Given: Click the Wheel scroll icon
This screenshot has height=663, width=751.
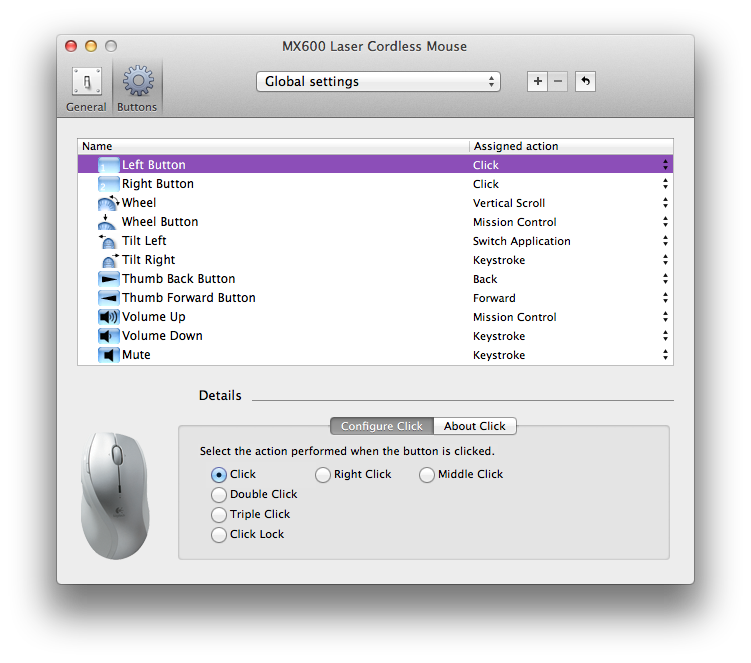Looking at the screenshot, I should coord(108,203).
